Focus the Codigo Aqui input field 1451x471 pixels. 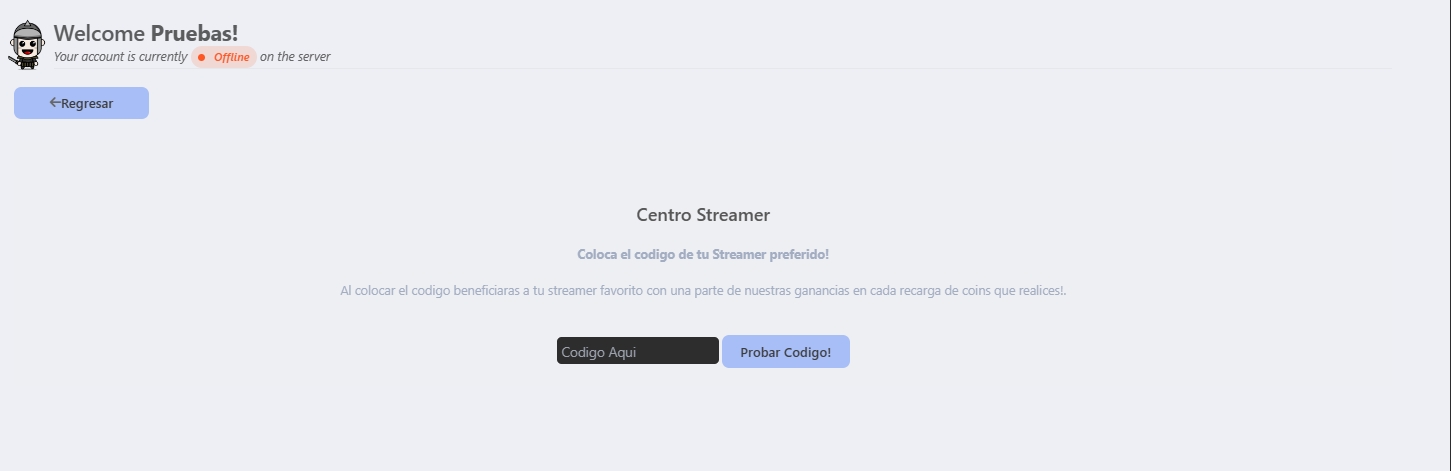tap(638, 351)
